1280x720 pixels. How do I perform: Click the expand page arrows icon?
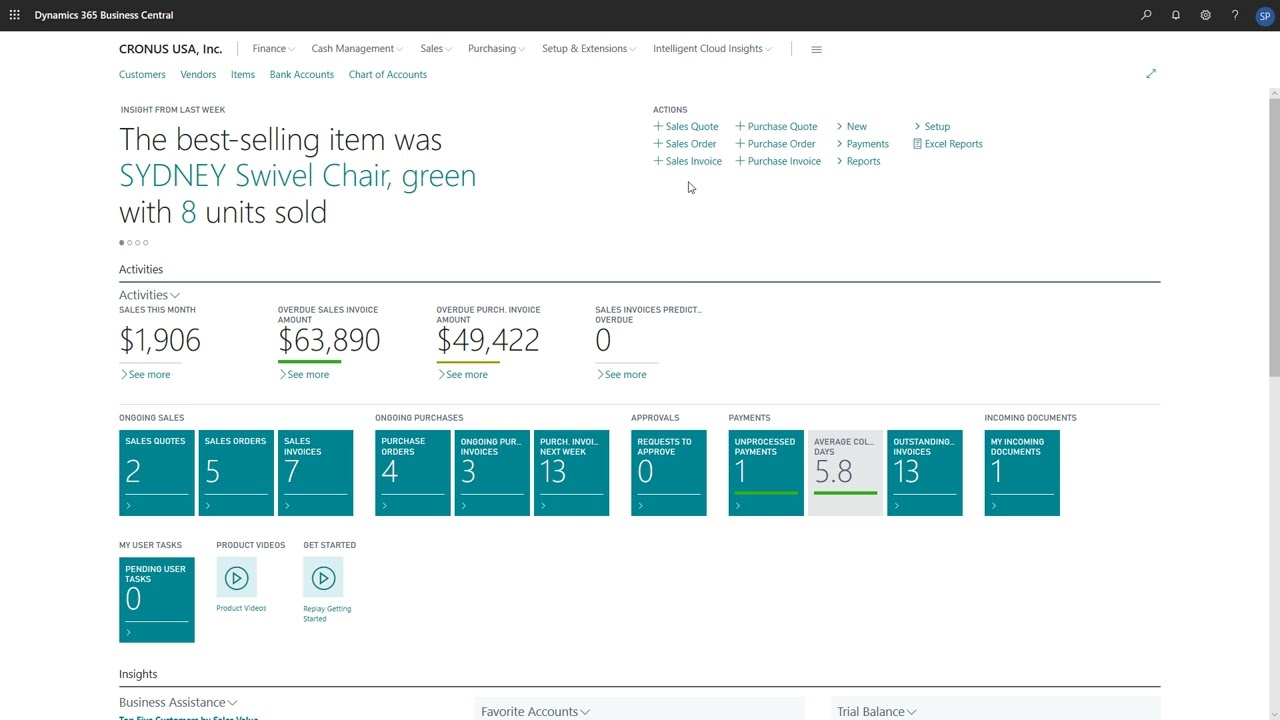point(1151,74)
